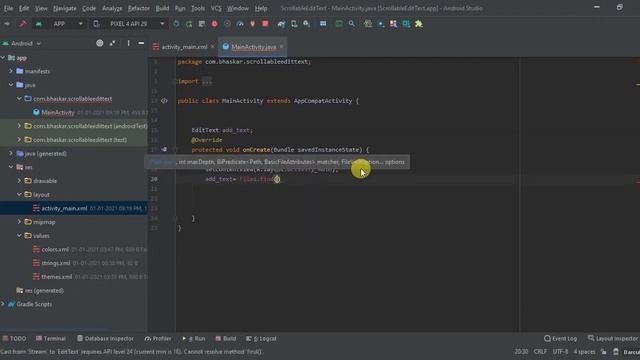
Task: Start debugging with the bug icon
Action: (x=214, y=24)
